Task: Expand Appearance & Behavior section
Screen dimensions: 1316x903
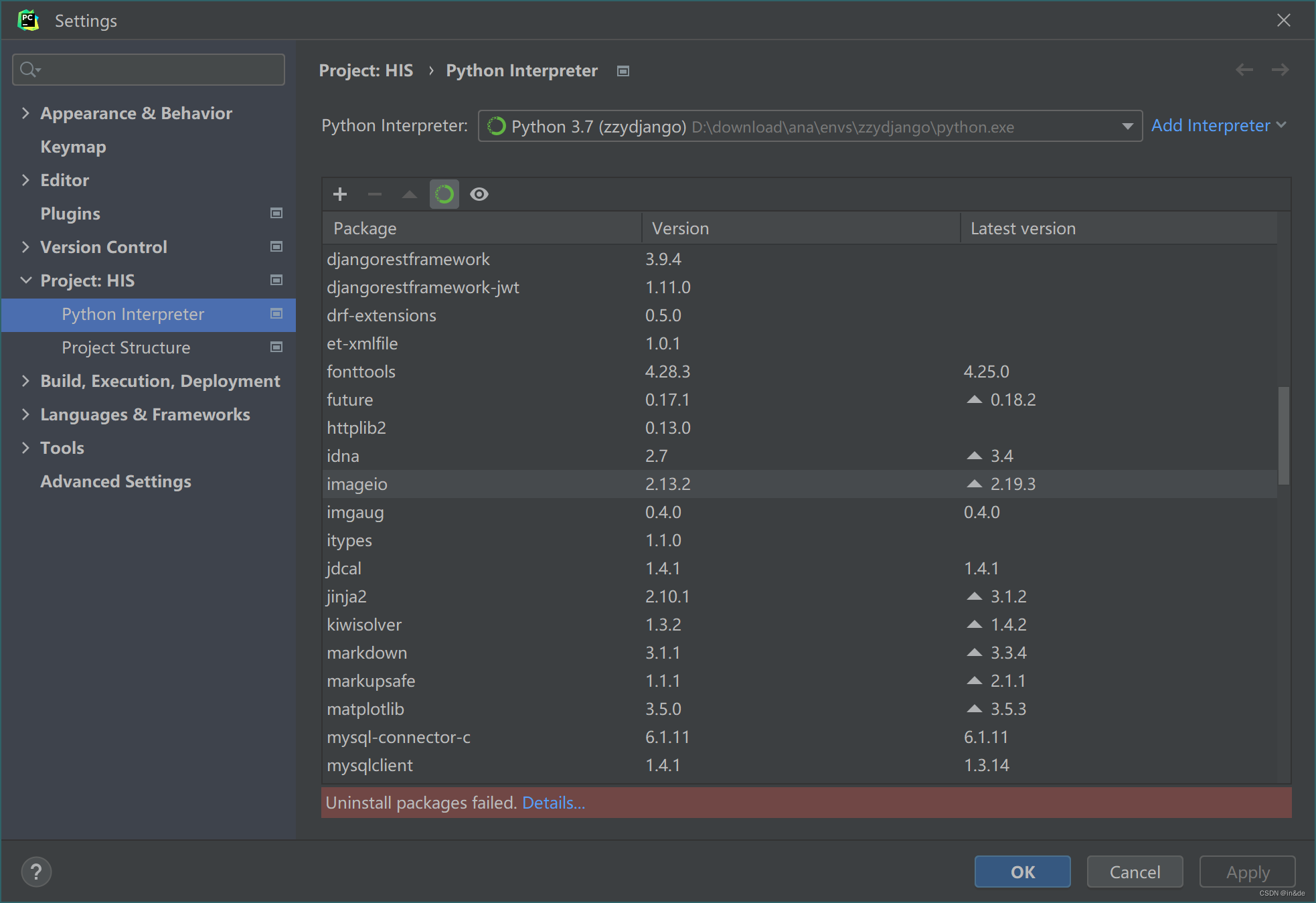Action: (x=25, y=113)
